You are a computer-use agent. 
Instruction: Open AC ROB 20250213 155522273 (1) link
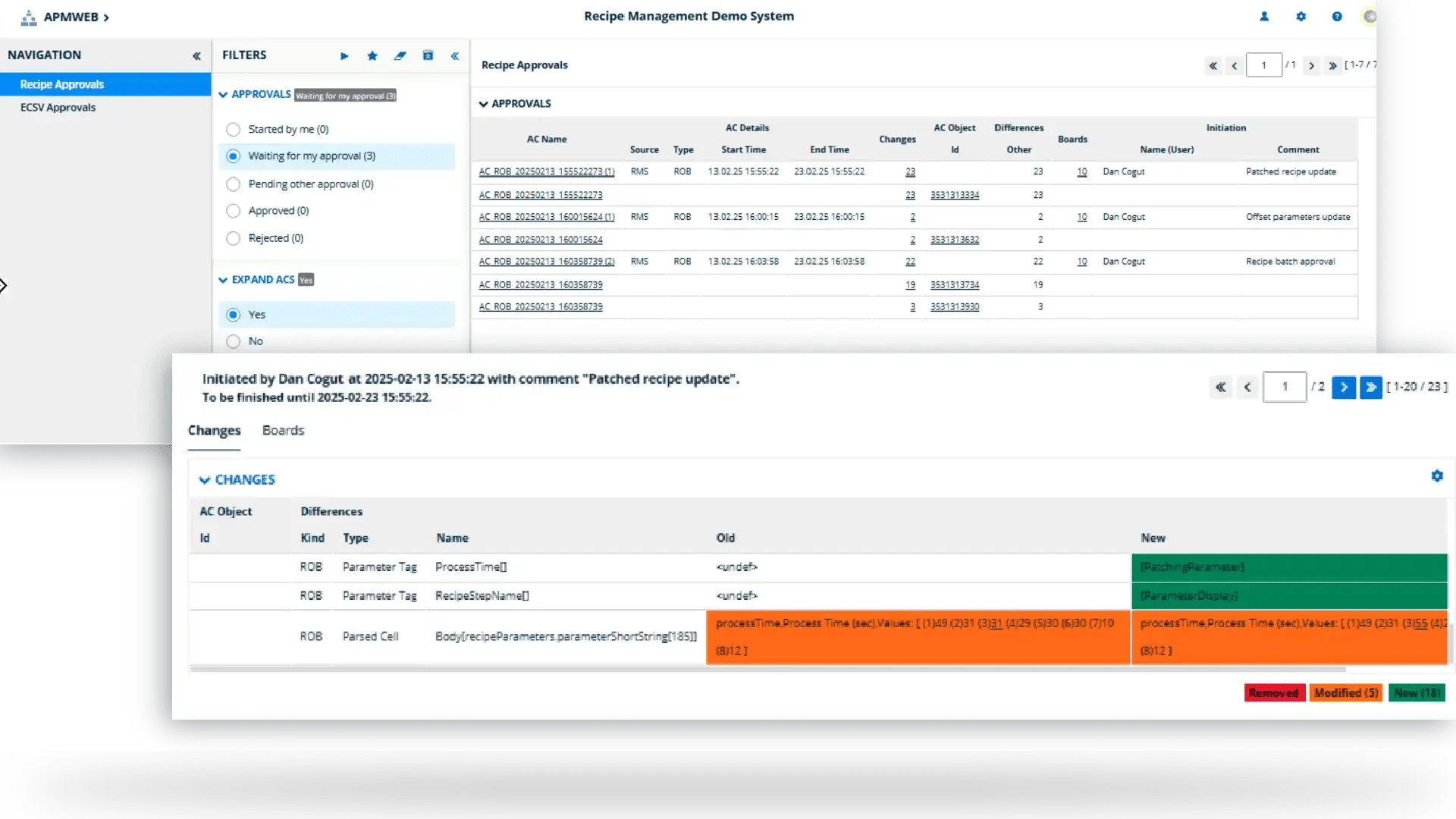coord(546,171)
